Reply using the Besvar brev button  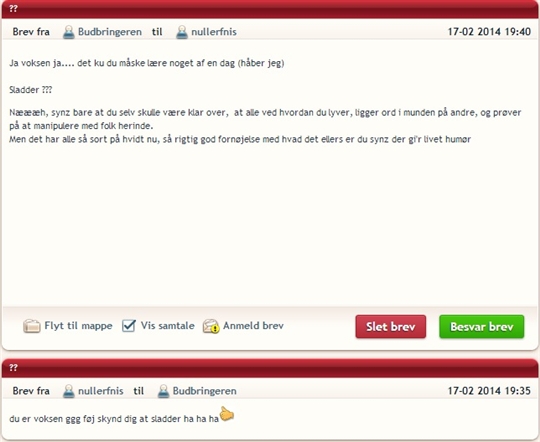click(x=481, y=326)
